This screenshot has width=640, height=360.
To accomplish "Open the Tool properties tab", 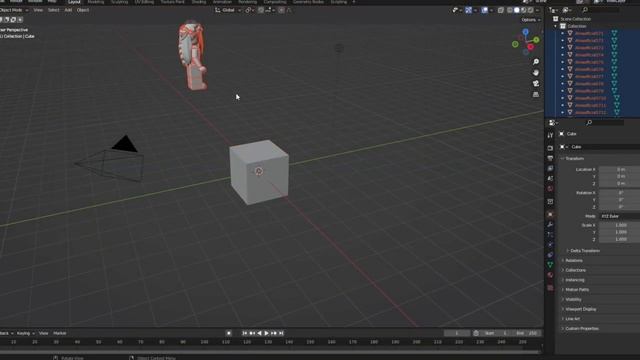I will (550, 135).
